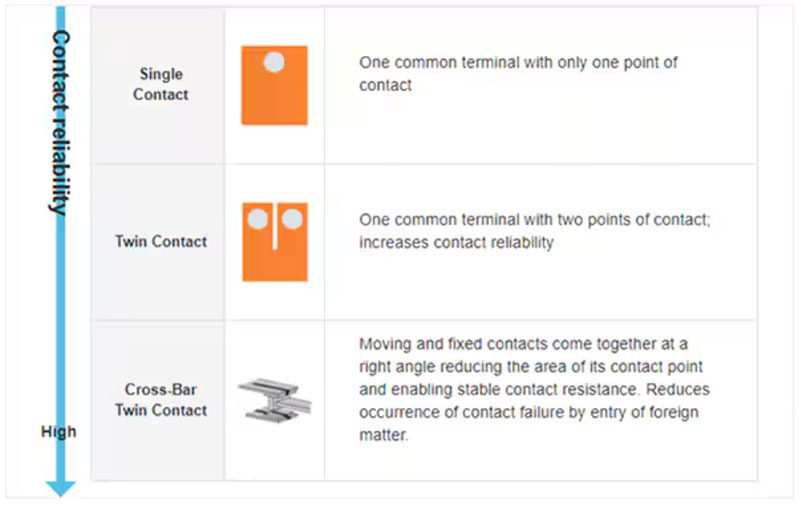
Task: Click the 'only one point of contact' description
Action: point(518,73)
